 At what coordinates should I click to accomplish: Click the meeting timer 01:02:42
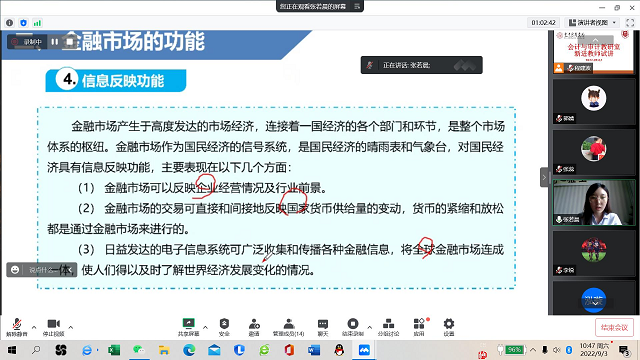click(543, 23)
